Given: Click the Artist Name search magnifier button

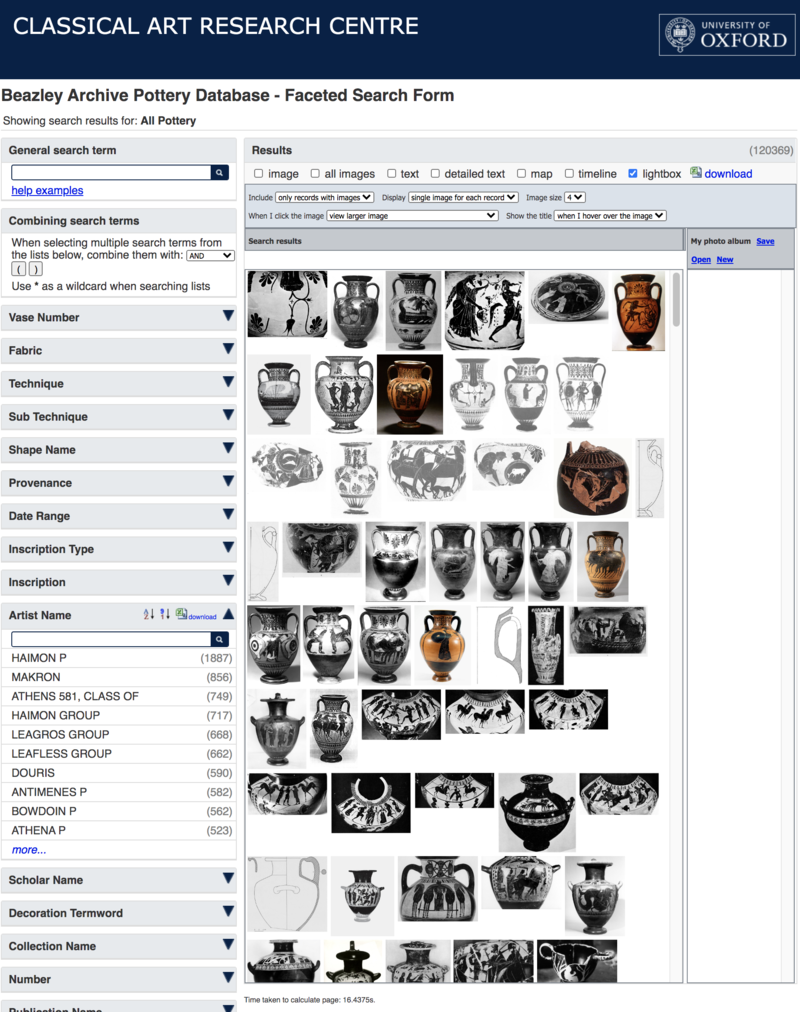Looking at the screenshot, I should [x=219, y=639].
